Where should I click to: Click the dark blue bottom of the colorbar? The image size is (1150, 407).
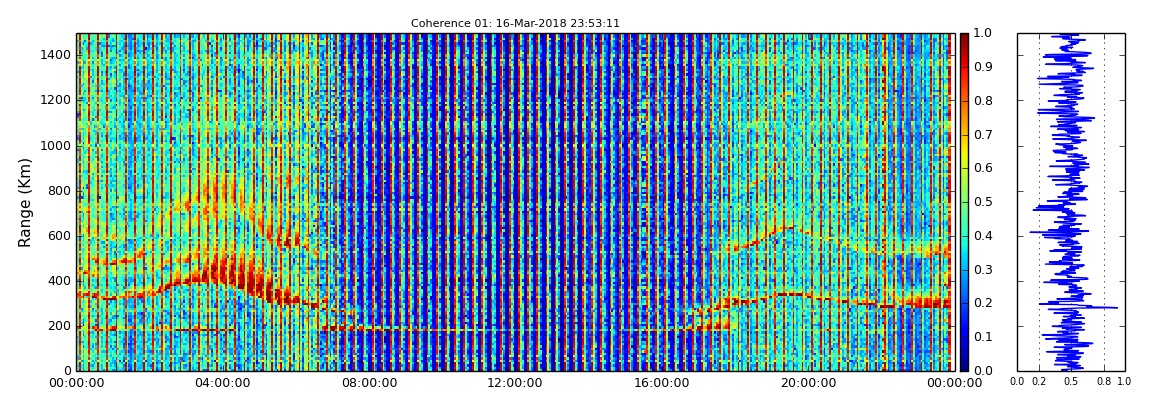click(964, 365)
